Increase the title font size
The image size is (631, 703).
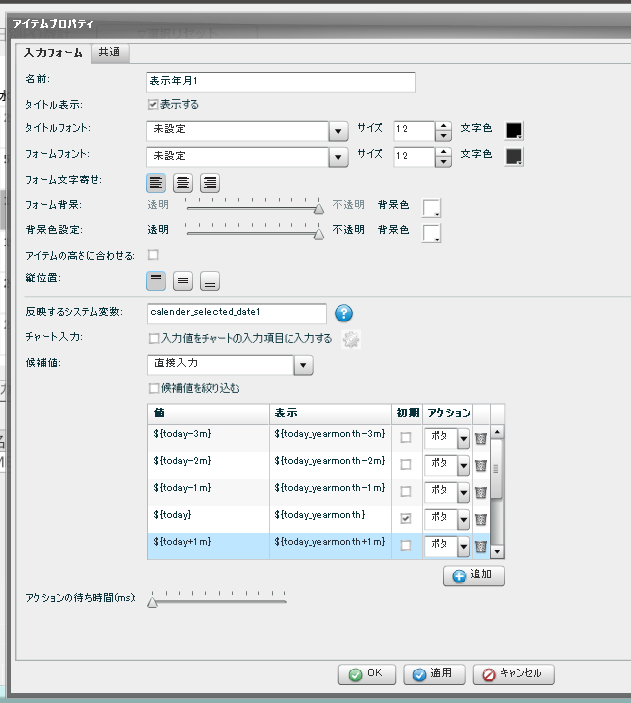click(443, 126)
